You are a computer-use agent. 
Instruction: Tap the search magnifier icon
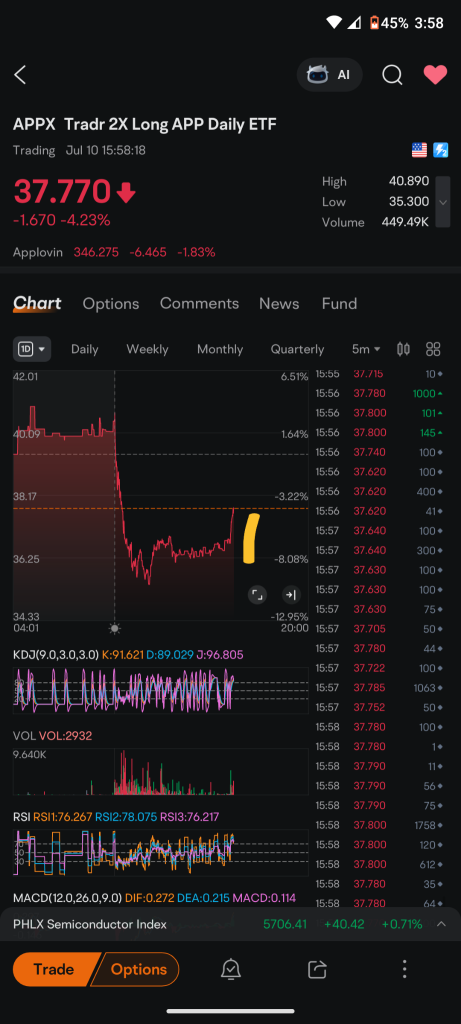[x=392, y=75]
